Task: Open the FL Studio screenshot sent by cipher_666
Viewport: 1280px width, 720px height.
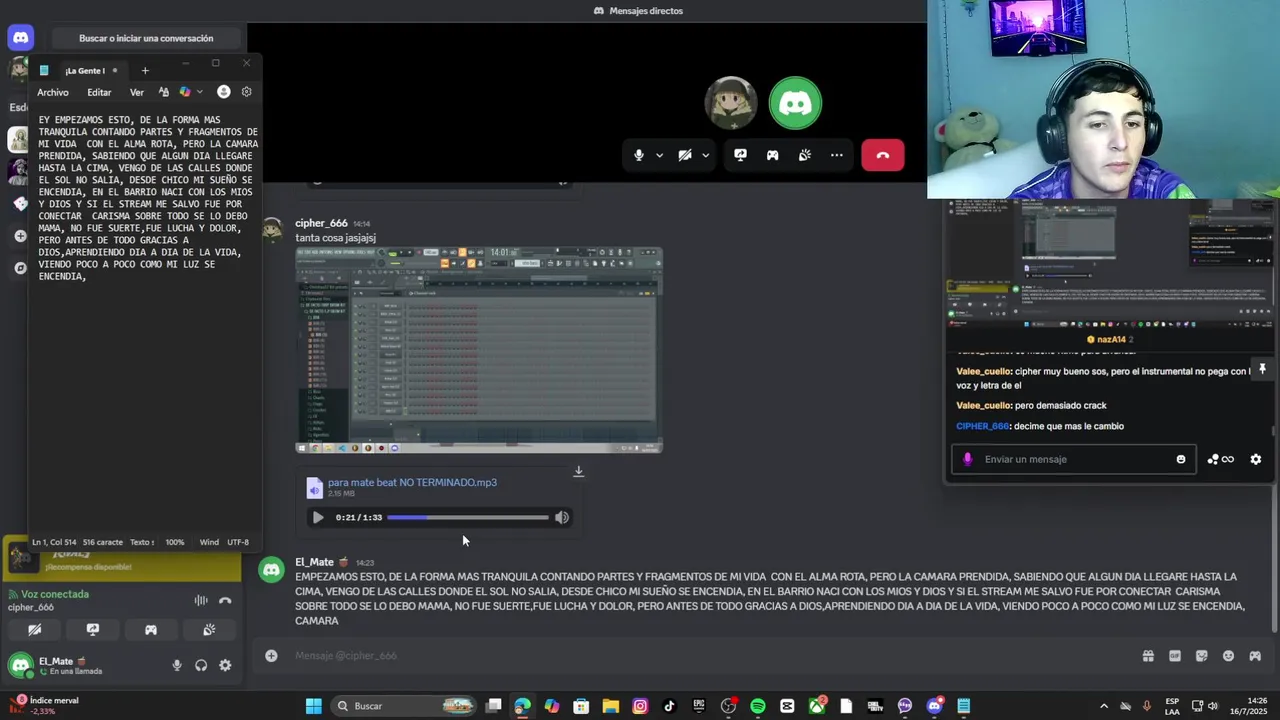Action: pyautogui.click(x=479, y=350)
